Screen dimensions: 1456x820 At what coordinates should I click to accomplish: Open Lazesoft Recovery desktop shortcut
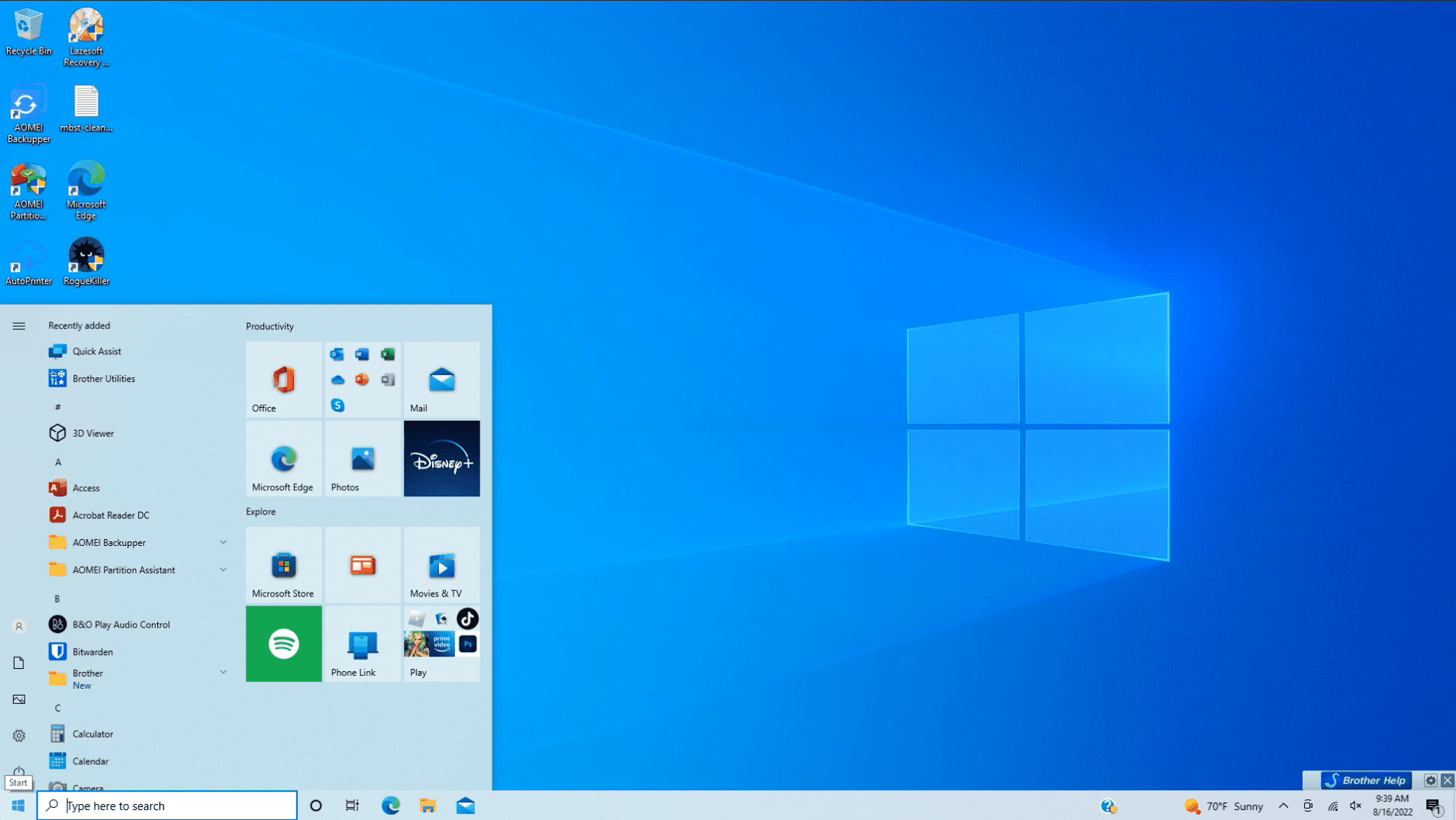point(86,37)
